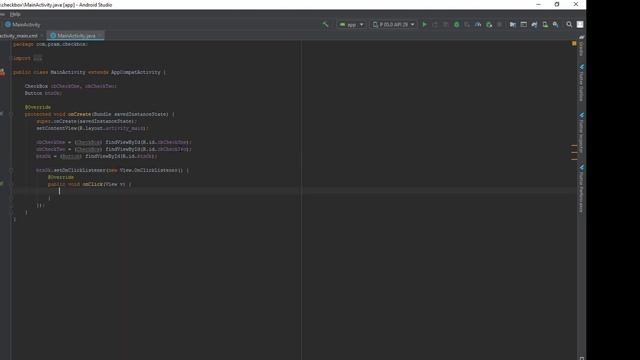
Task: Click the Run with Coverage icon
Action: [467, 24]
